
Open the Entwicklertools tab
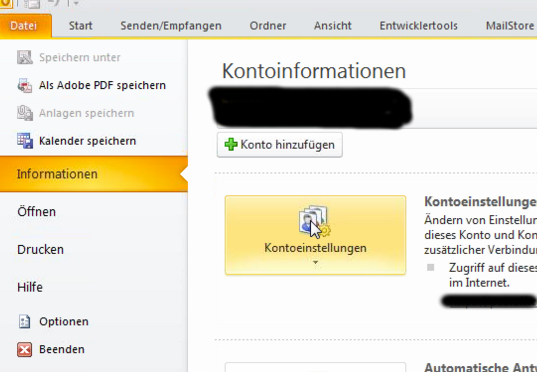[419, 26]
